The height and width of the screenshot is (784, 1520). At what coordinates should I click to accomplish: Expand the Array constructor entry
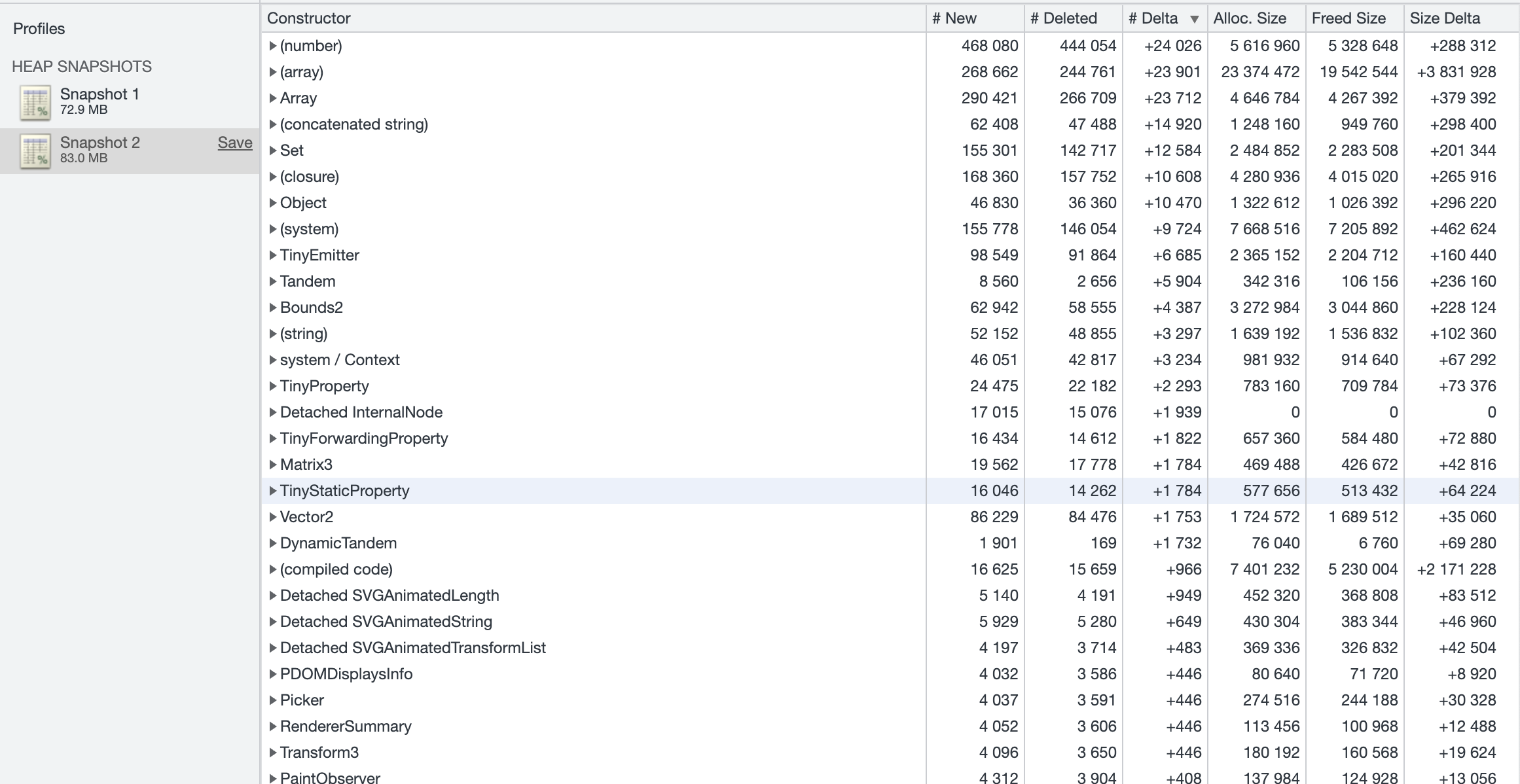(273, 98)
